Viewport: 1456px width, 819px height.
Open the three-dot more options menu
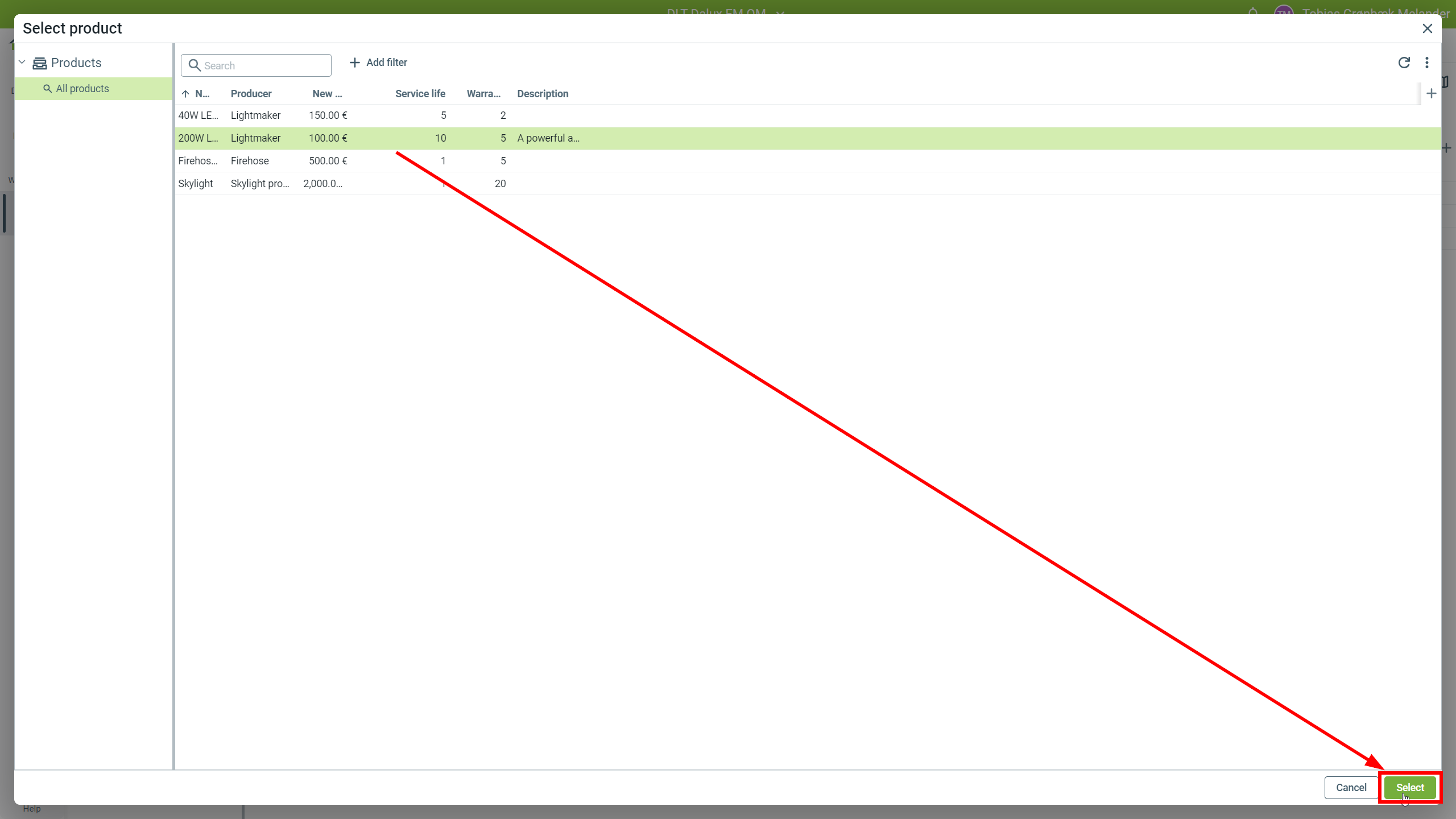point(1426,63)
